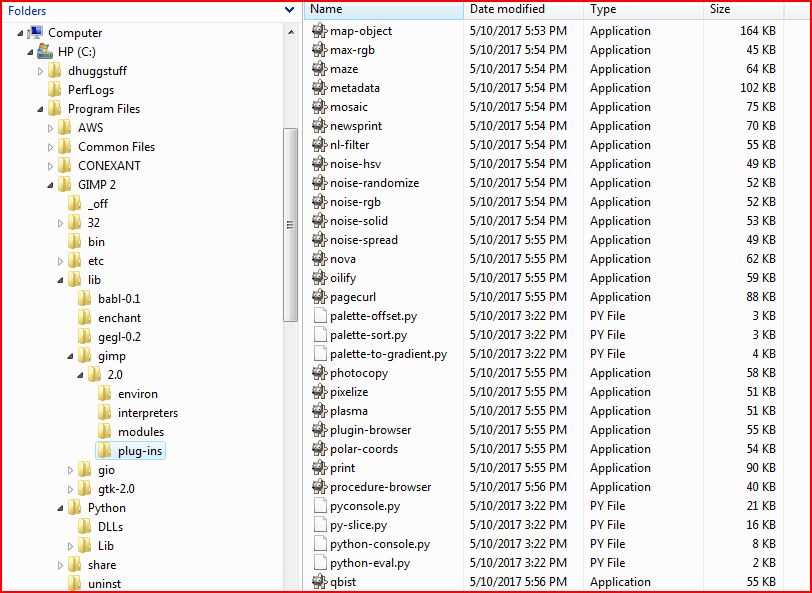Click the photocopy plug-in icon

pos(320,372)
